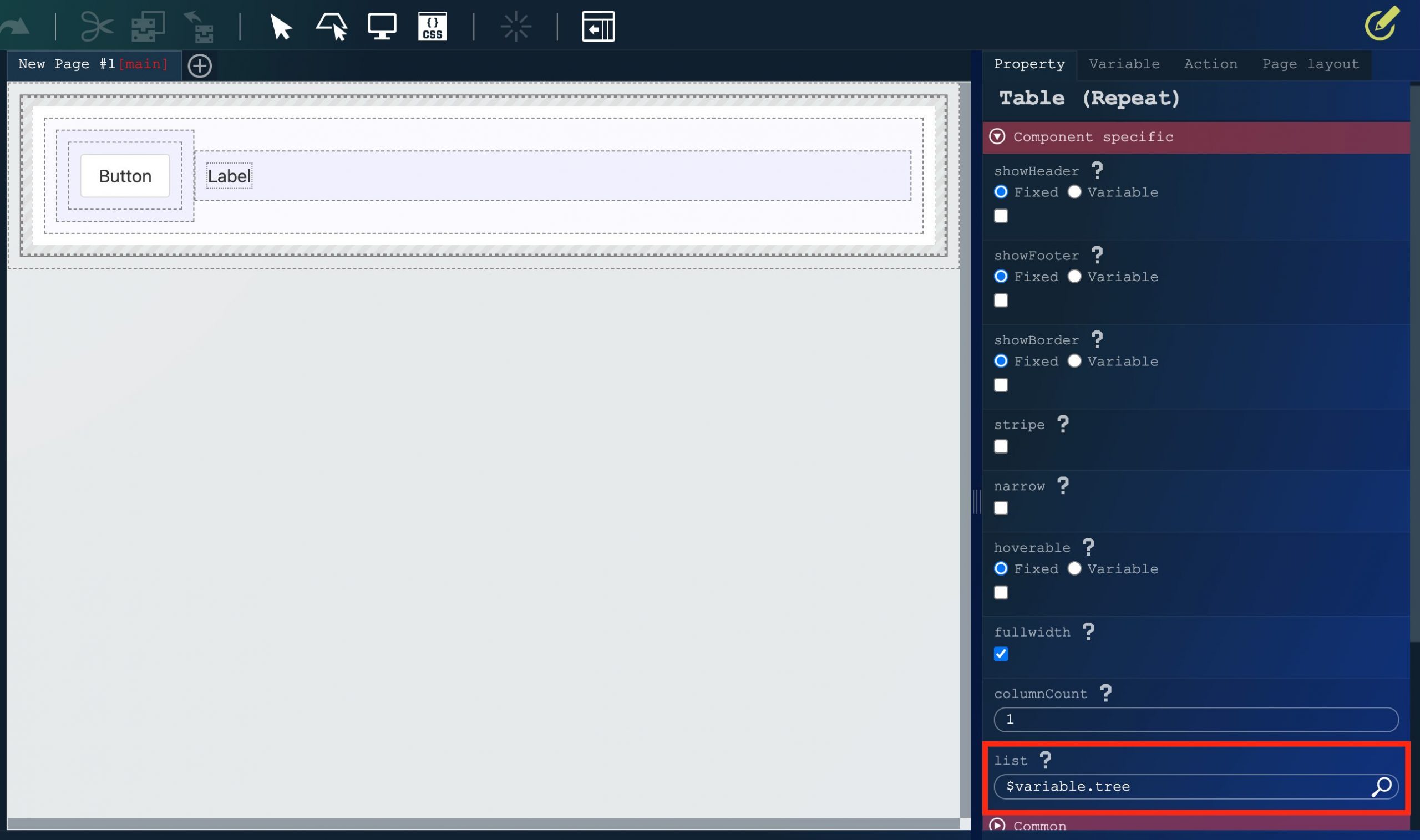
Task: Select Variable radio for showFooter
Action: [x=1074, y=276]
